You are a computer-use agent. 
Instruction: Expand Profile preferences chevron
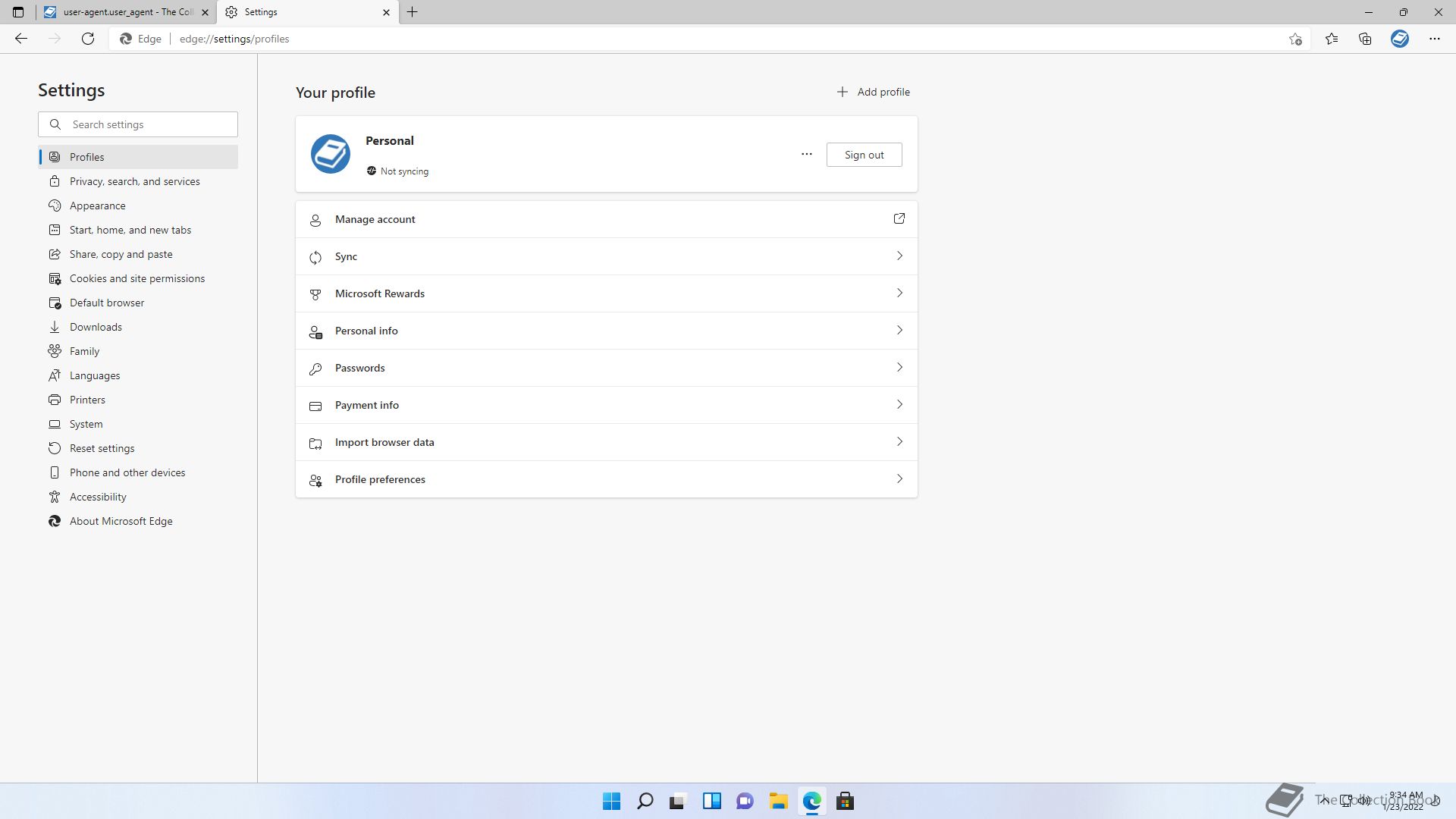(899, 479)
